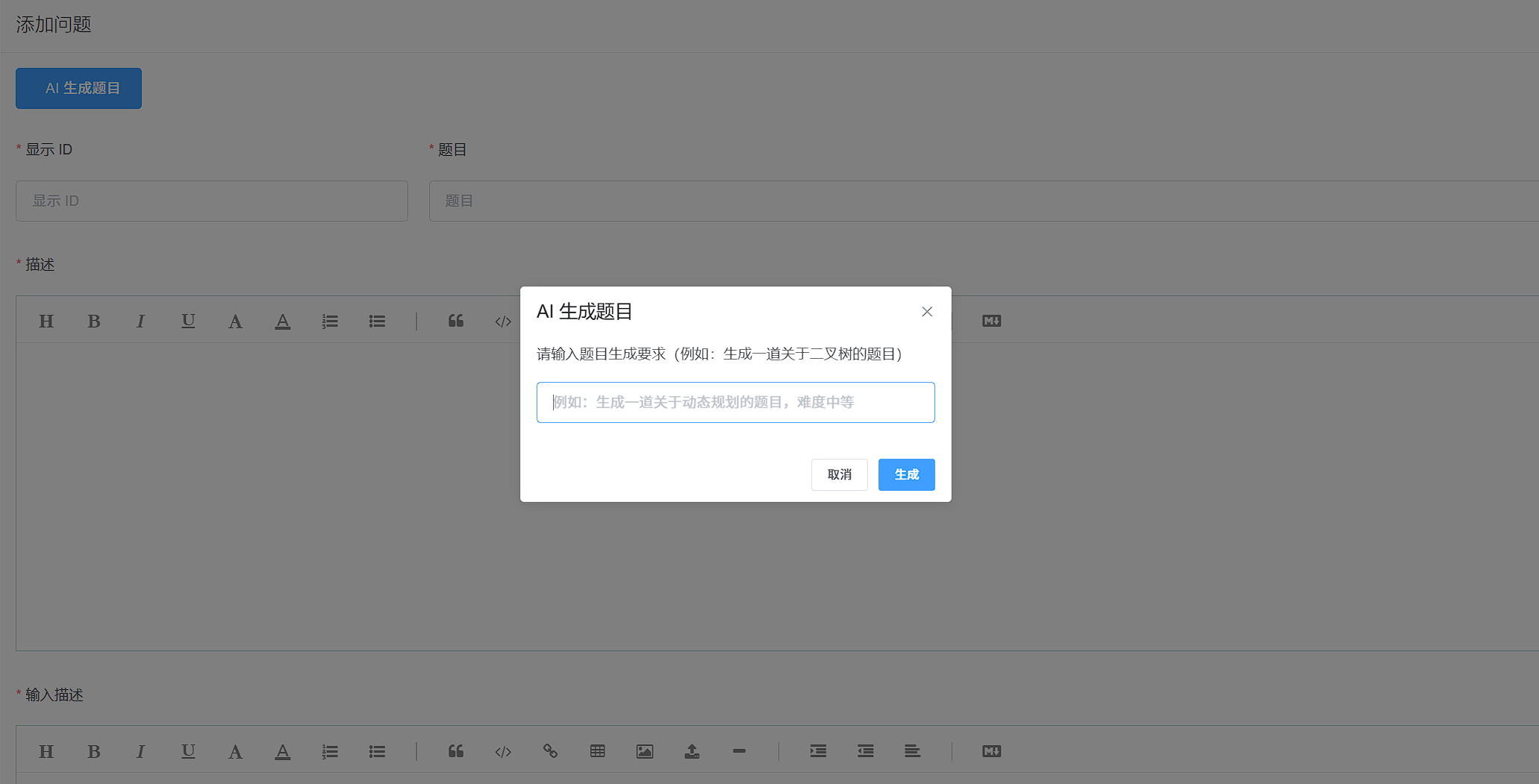Click the 题目 title input field
This screenshot has height=784, width=1539.
pos(984,201)
